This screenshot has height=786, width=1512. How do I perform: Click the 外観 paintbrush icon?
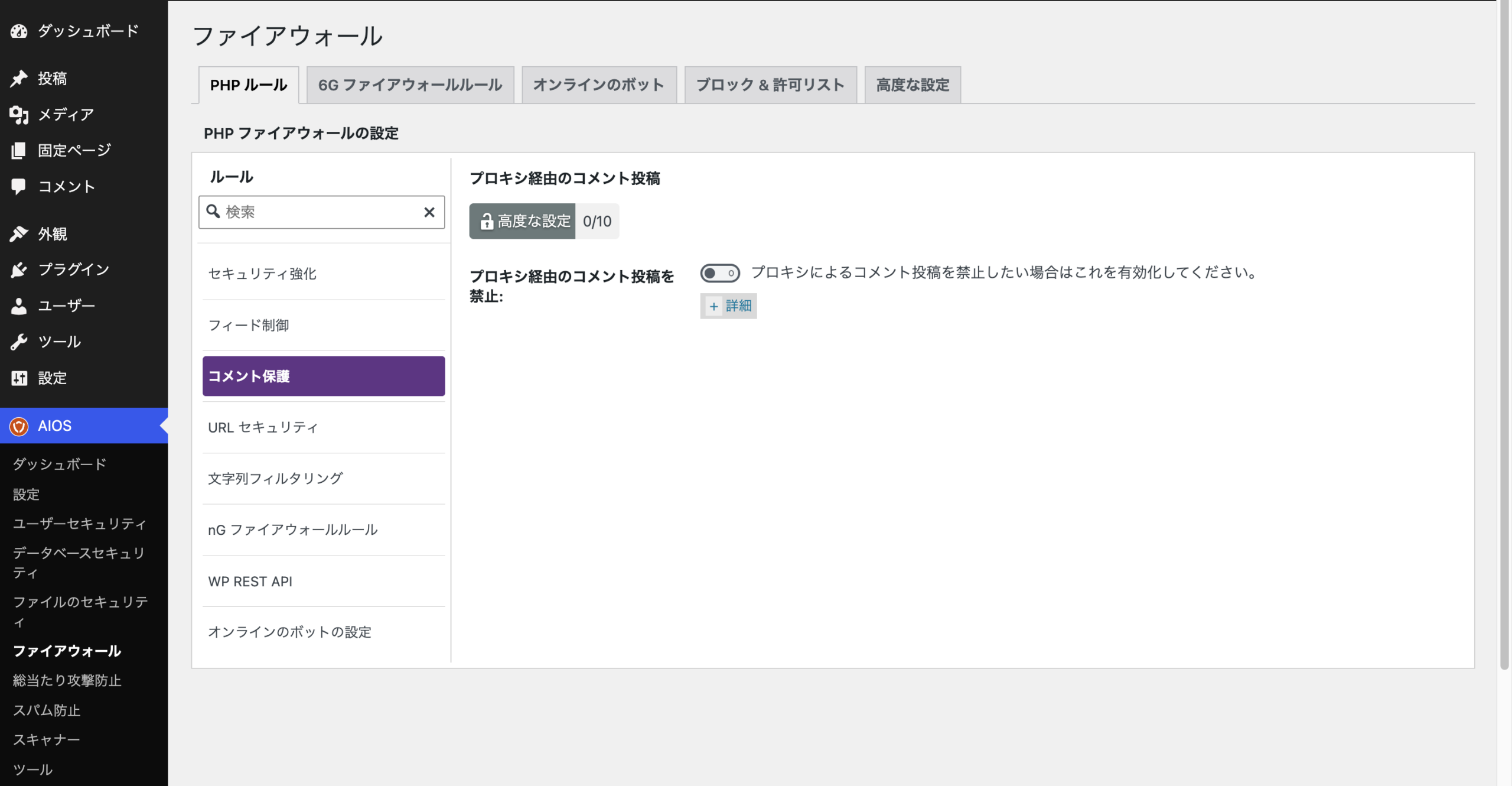(x=19, y=234)
